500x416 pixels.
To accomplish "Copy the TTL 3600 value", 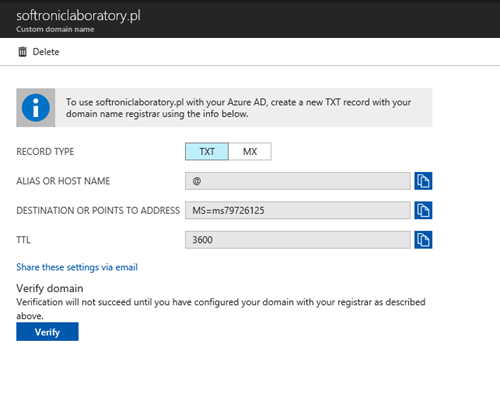I will click(423, 240).
